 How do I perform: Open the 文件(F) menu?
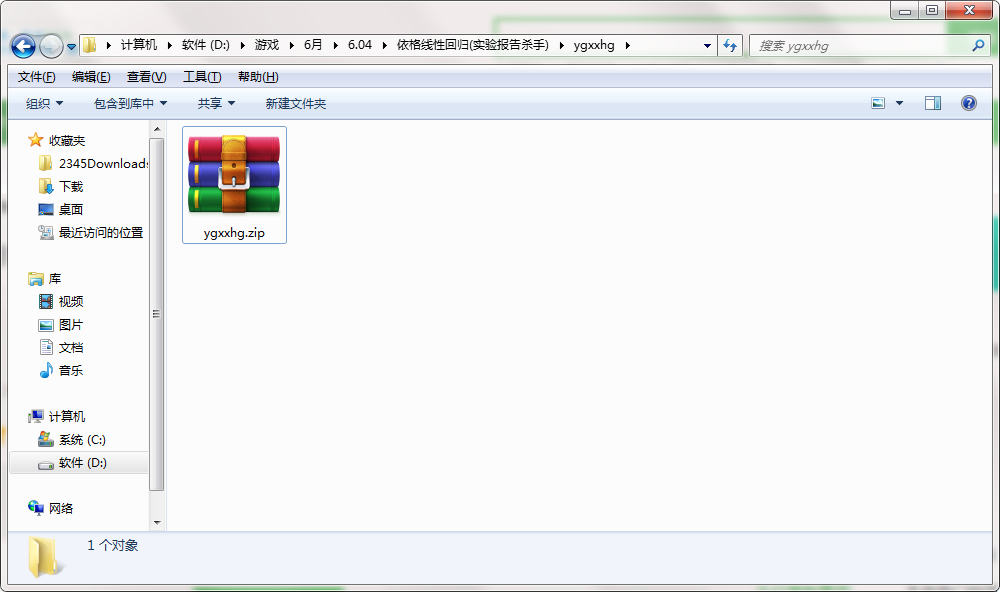pos(36,77)
